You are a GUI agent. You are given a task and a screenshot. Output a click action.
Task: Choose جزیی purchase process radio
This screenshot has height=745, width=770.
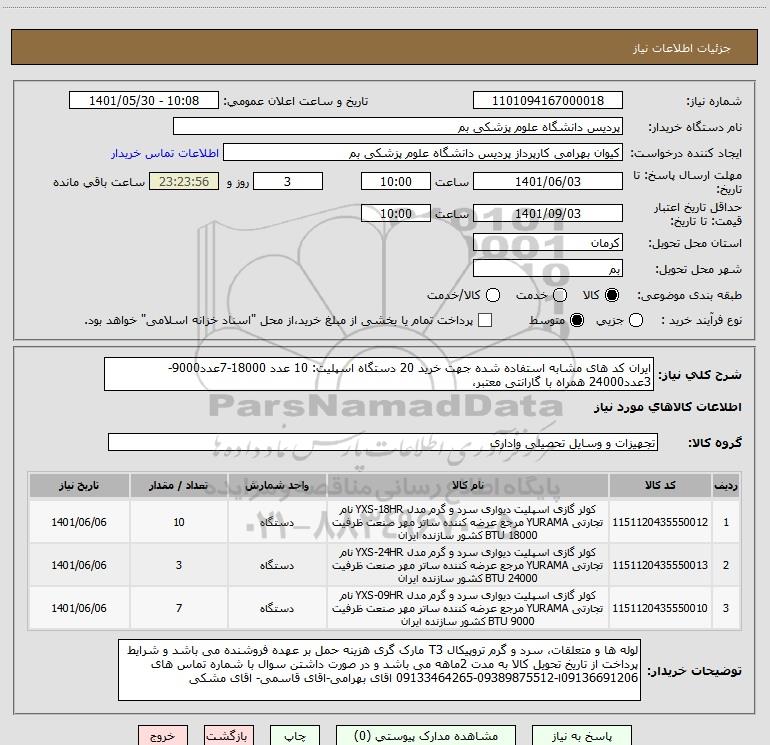point(636,320)
